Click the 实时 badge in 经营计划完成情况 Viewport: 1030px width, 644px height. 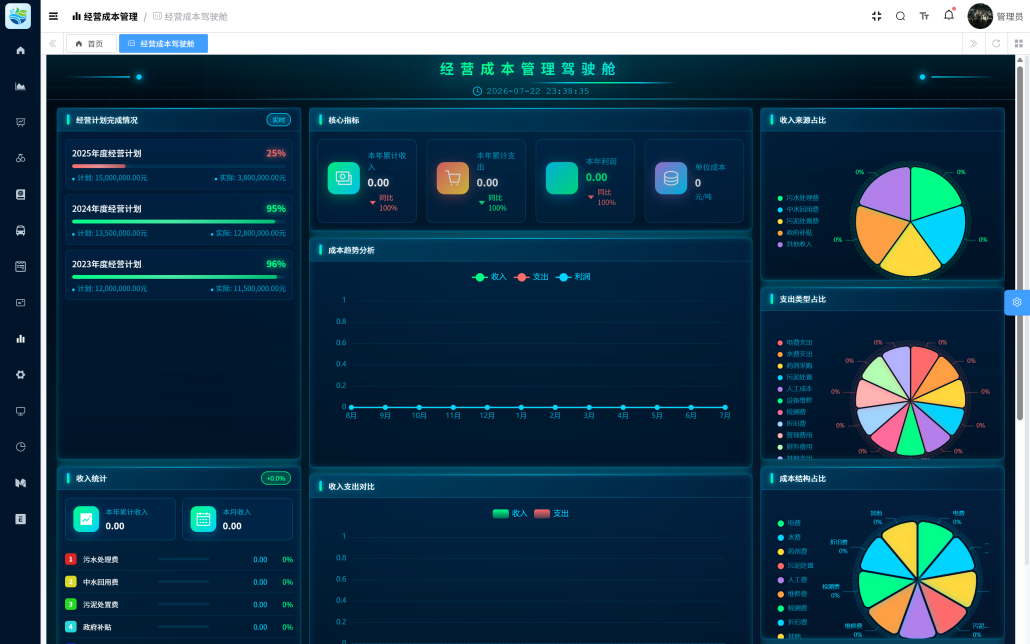pos(279,120)
